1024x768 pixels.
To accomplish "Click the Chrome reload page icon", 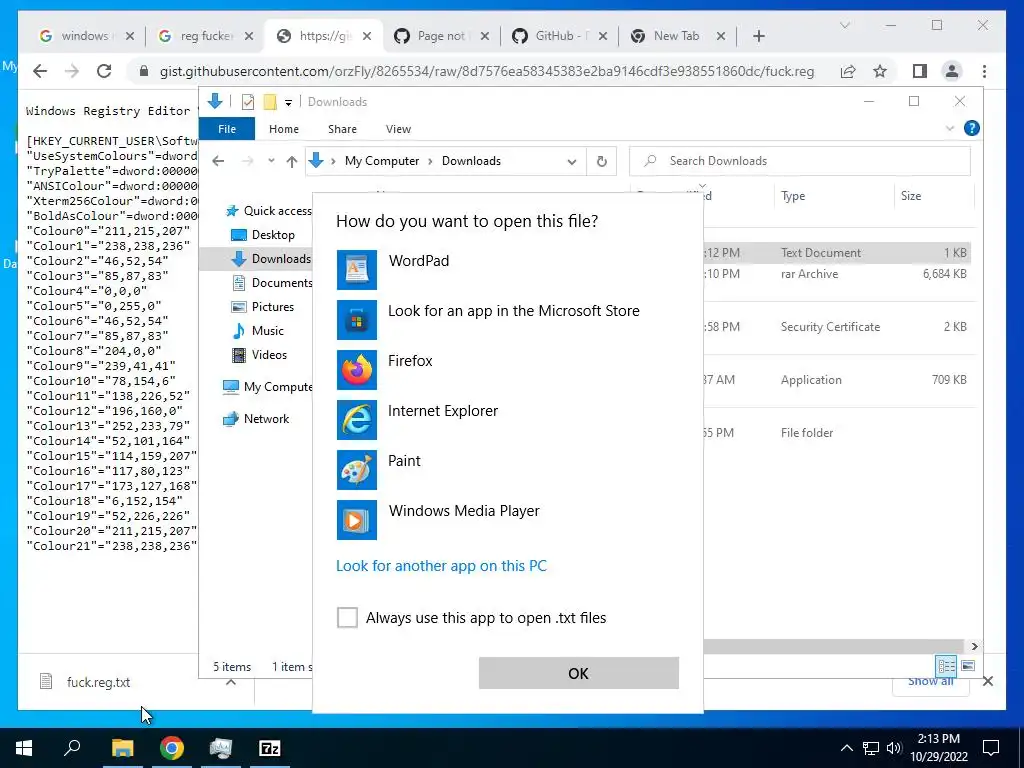I will [104, 71].
